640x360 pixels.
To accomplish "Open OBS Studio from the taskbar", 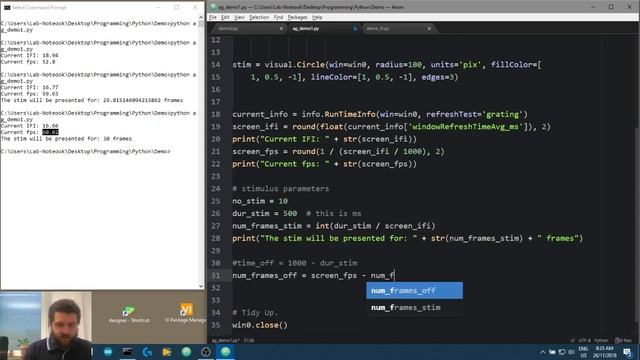I will tap(206, 352).
